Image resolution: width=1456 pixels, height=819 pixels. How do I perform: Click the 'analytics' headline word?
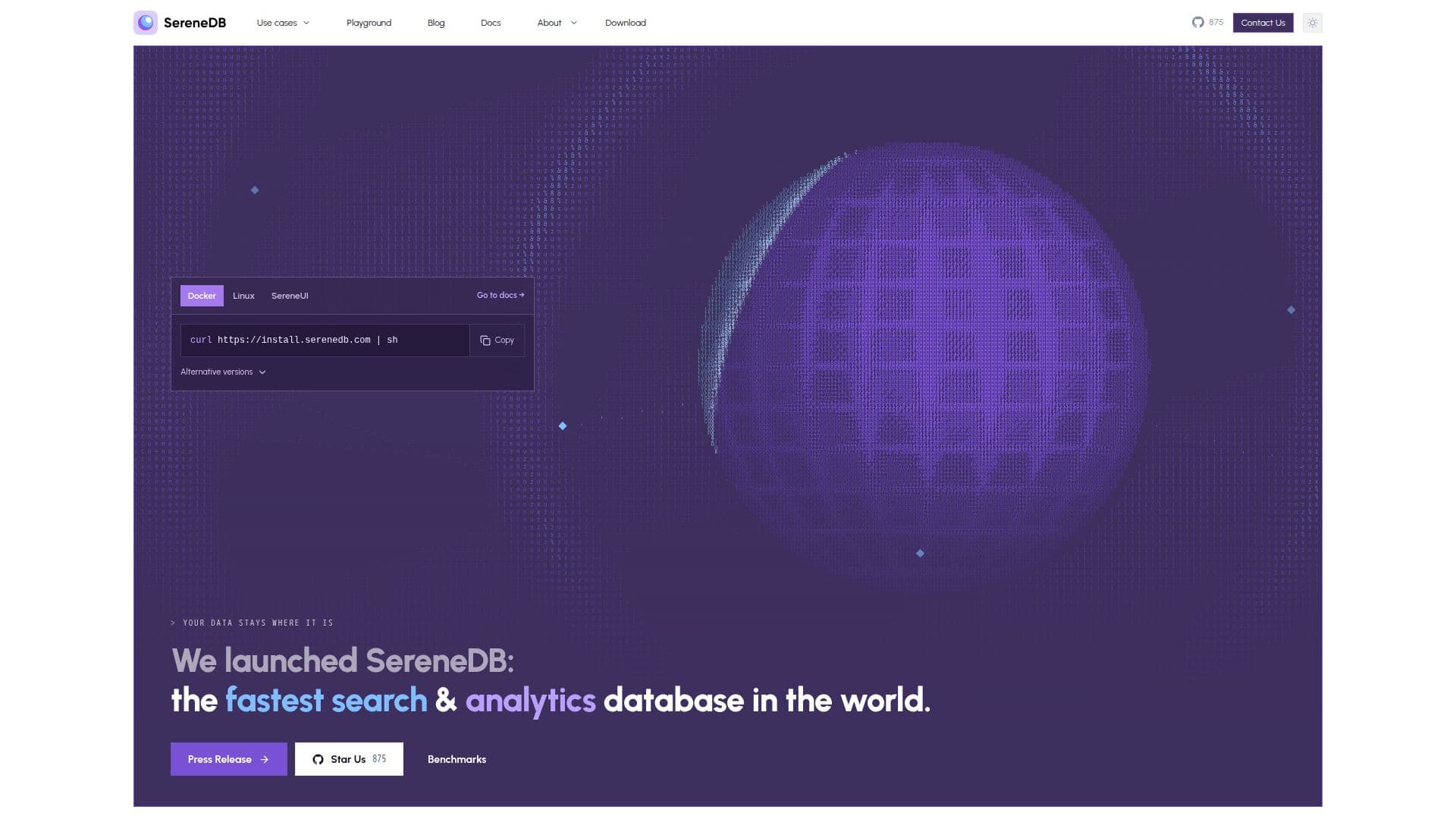[x=530, y=701]
